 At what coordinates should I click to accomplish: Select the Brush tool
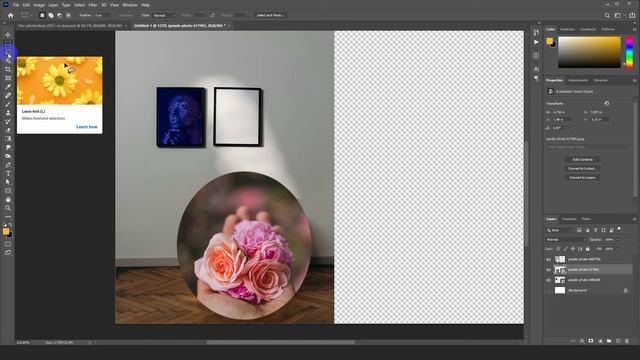(x=8, y=104)
